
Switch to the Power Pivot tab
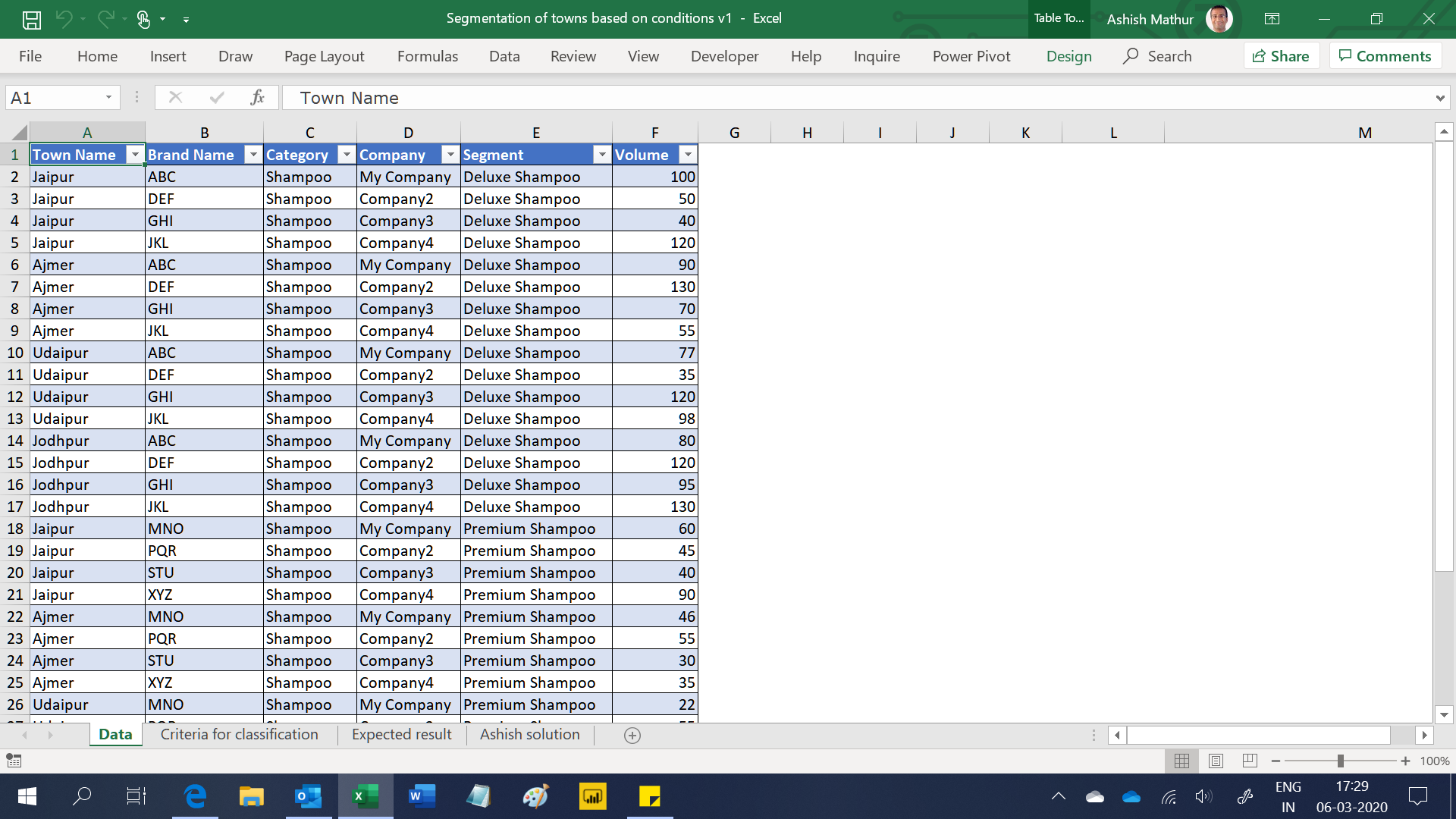pos(971,56)
